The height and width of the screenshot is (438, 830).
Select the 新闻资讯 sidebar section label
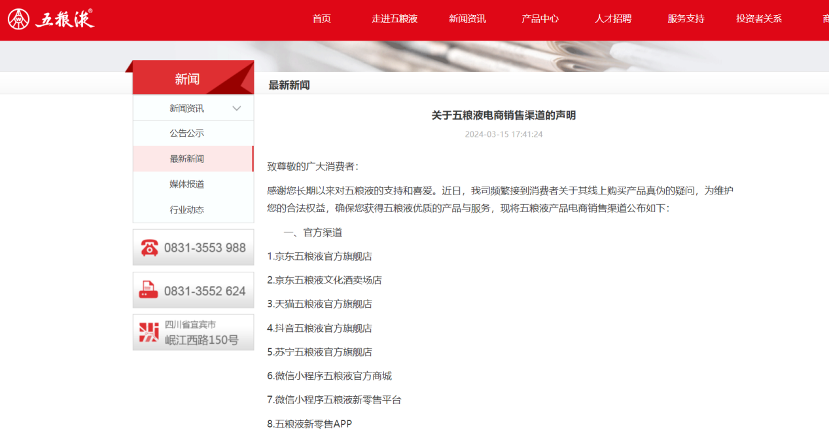point(186,109)
